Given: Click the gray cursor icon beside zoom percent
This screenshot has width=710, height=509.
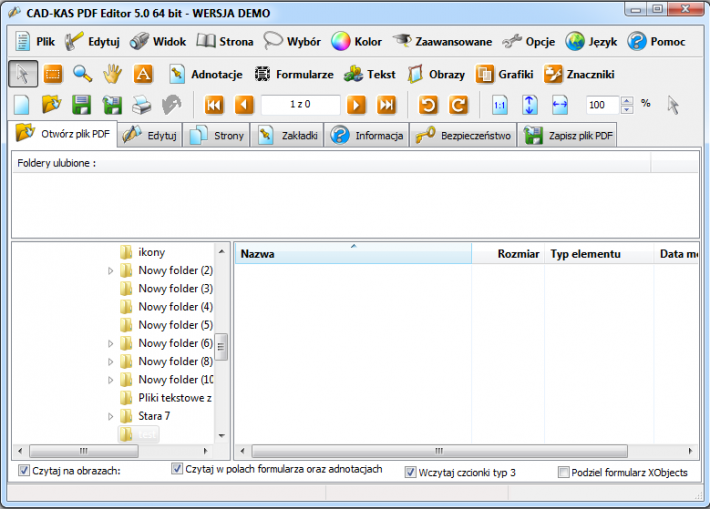Looking at the screenshot, I should point(673,105).
